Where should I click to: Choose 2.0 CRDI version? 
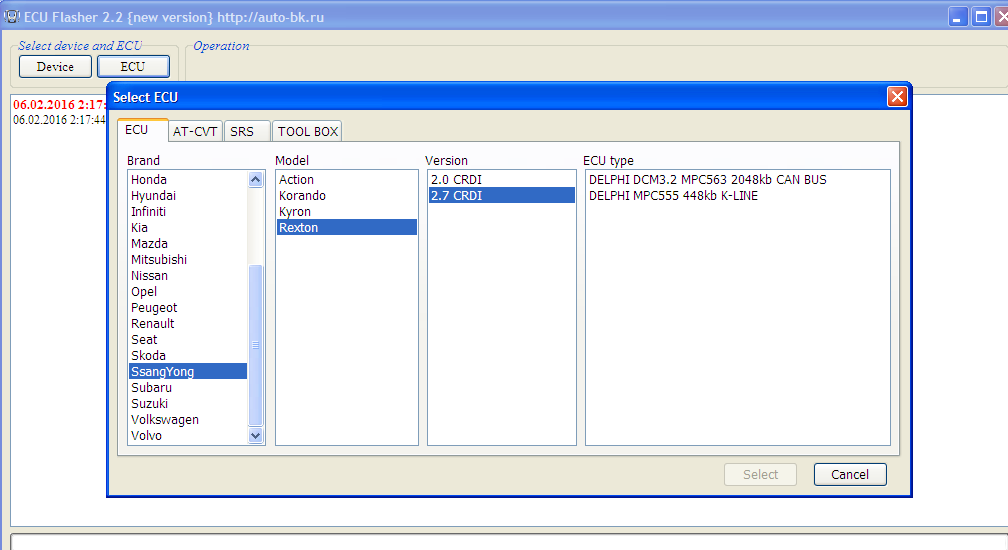click(x=501, y=179)
